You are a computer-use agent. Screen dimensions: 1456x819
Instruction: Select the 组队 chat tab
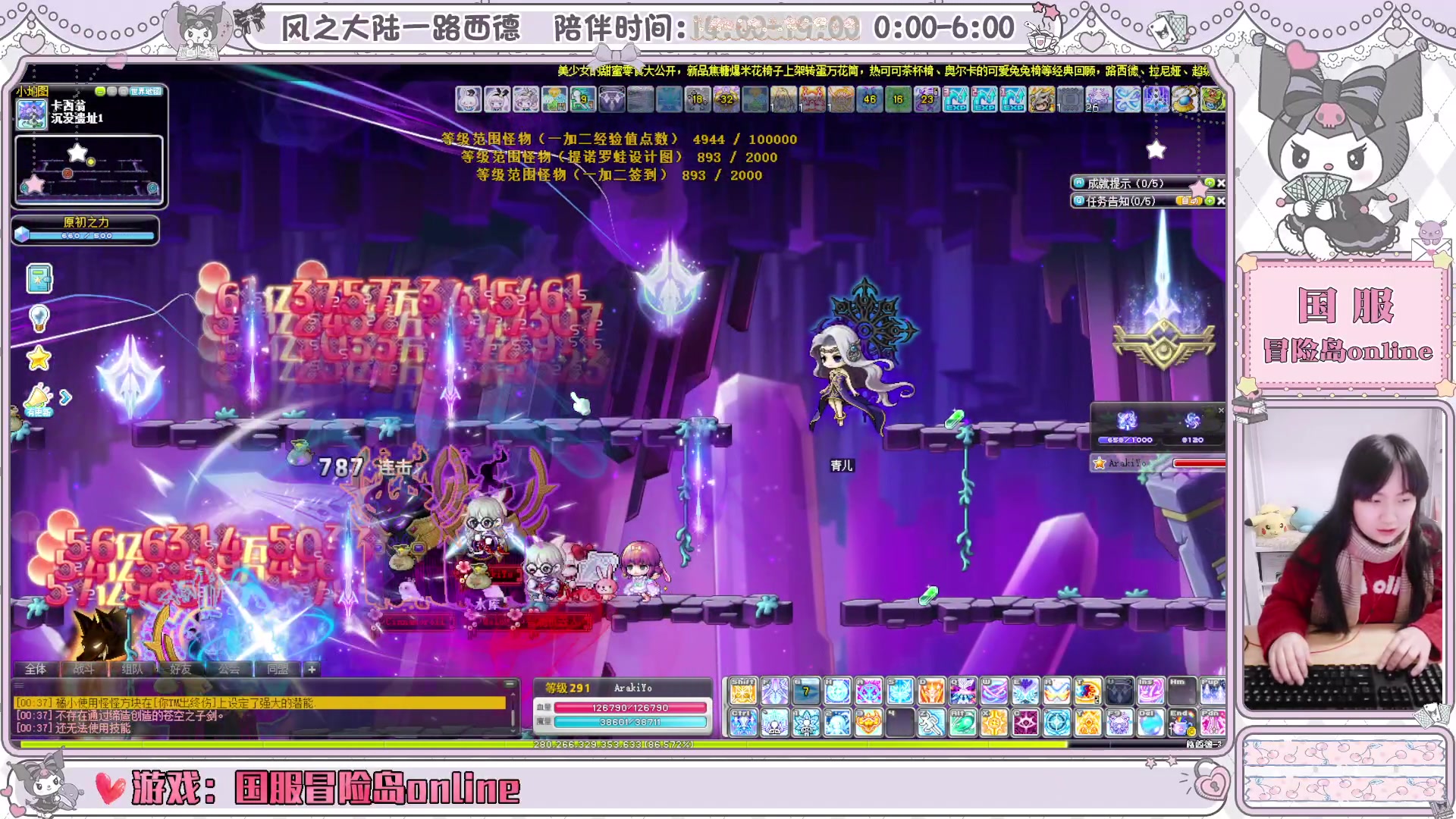[x=132, y=669]
